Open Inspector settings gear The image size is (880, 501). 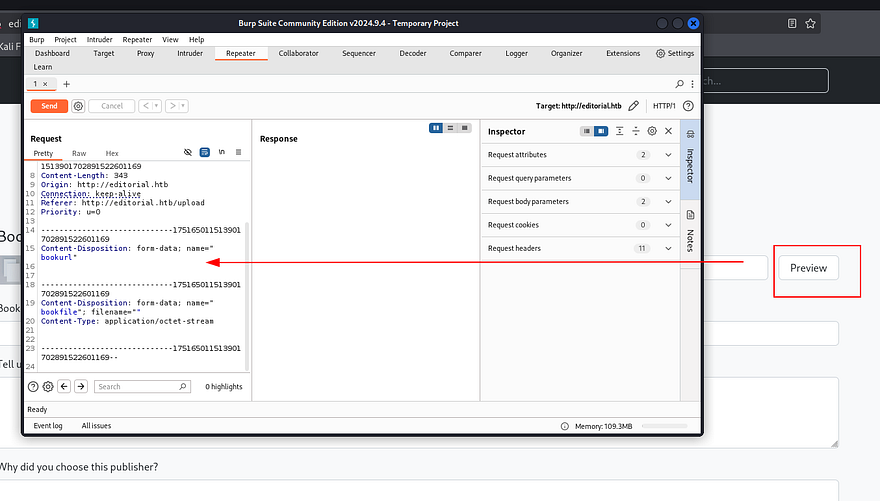tap(652, 131)
